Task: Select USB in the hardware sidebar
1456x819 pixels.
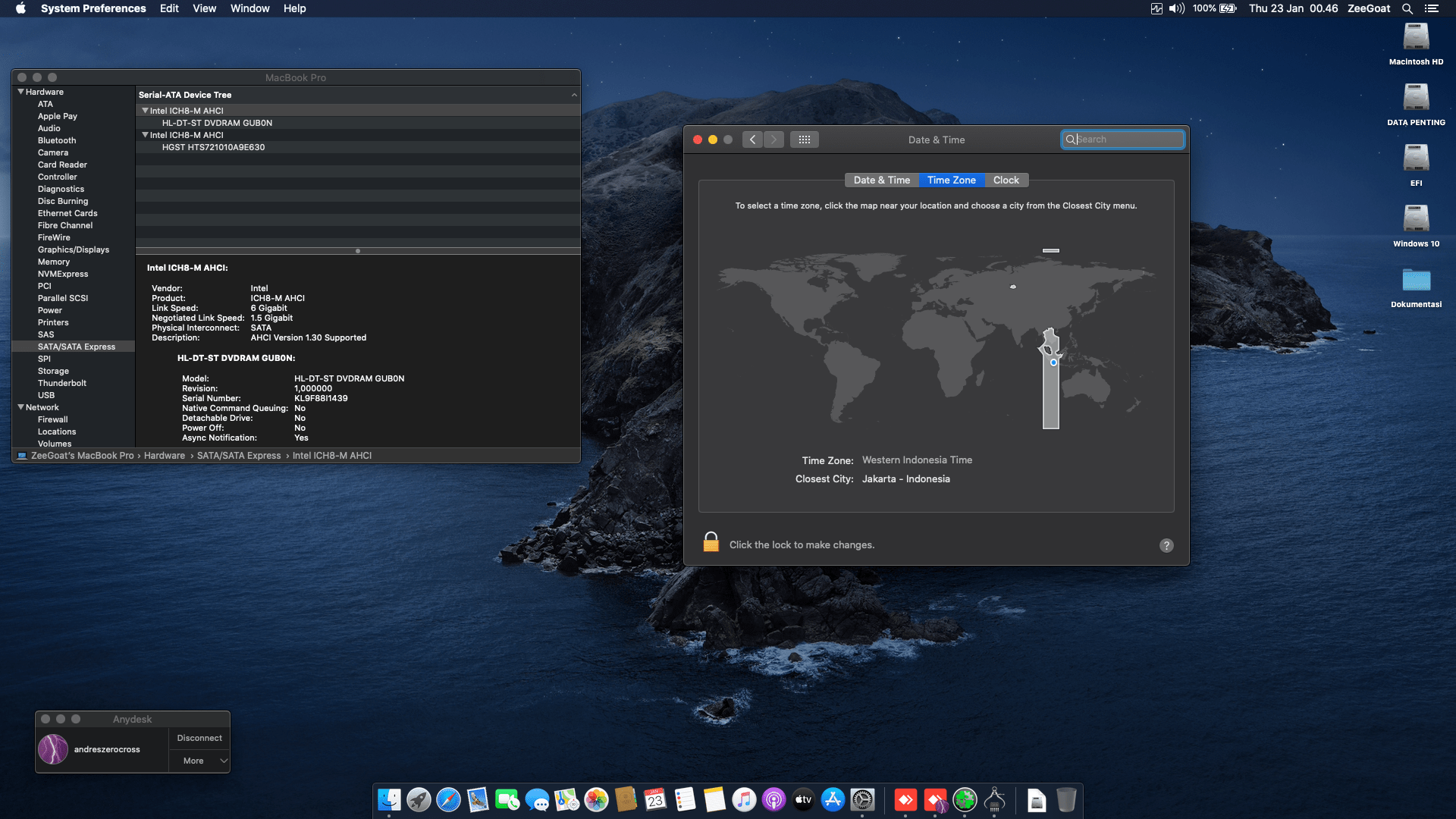Action: click(x=46, y=395)
